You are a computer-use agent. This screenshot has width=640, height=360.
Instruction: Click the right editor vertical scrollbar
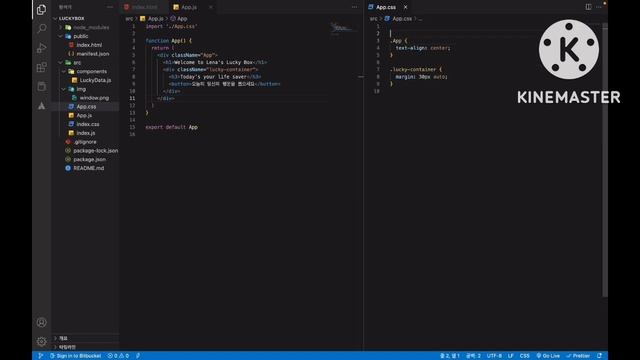click(x=605, y=159)
